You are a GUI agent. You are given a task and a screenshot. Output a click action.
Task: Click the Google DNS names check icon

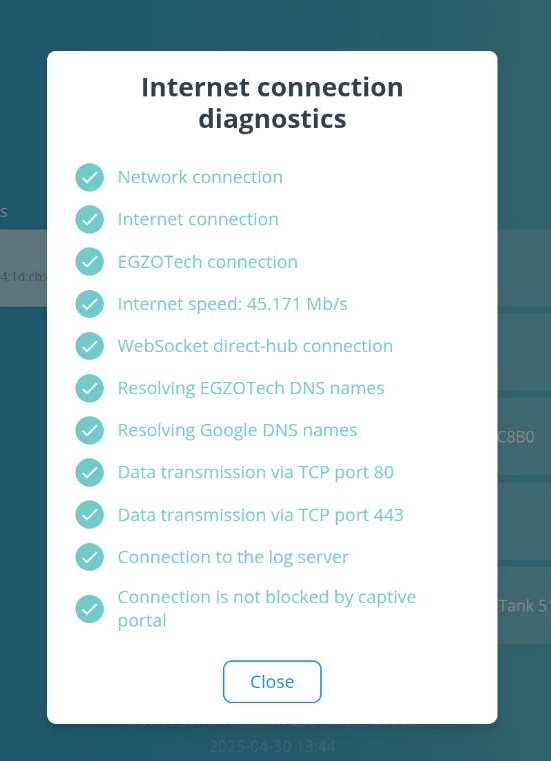pos(89,430)
